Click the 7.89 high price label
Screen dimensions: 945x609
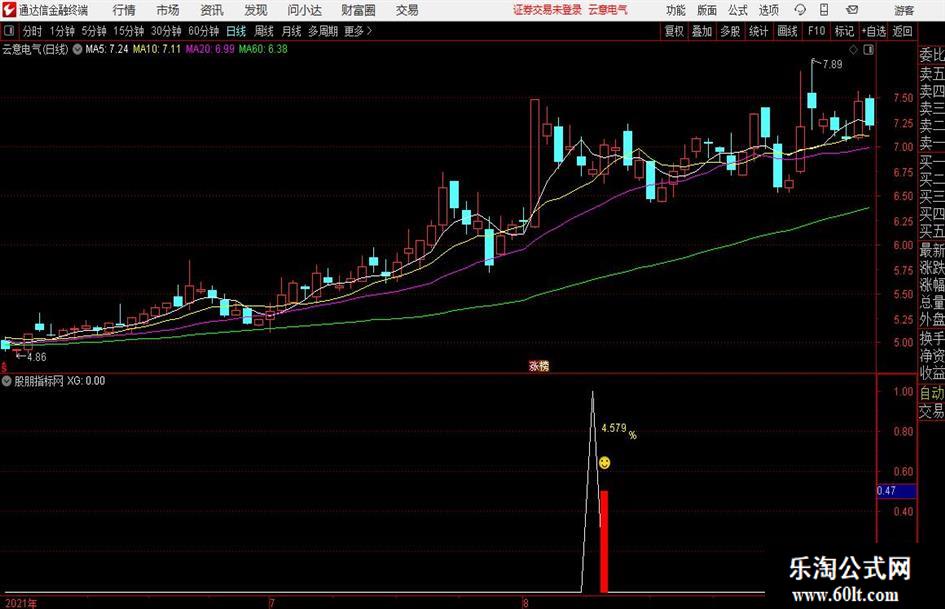(x=832, y=65)
